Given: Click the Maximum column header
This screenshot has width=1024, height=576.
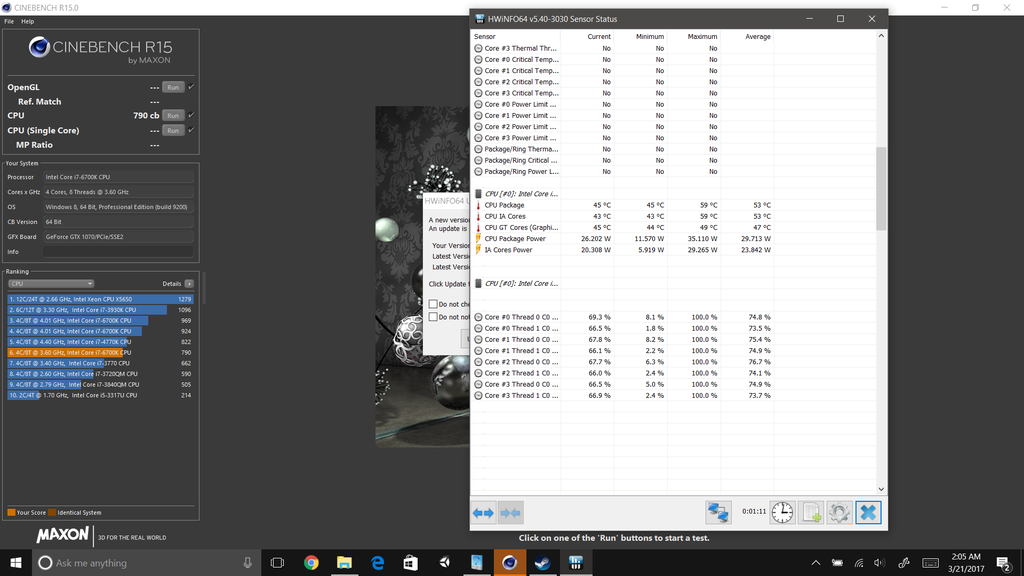Looking at the screenshot, I should point(702,37).
